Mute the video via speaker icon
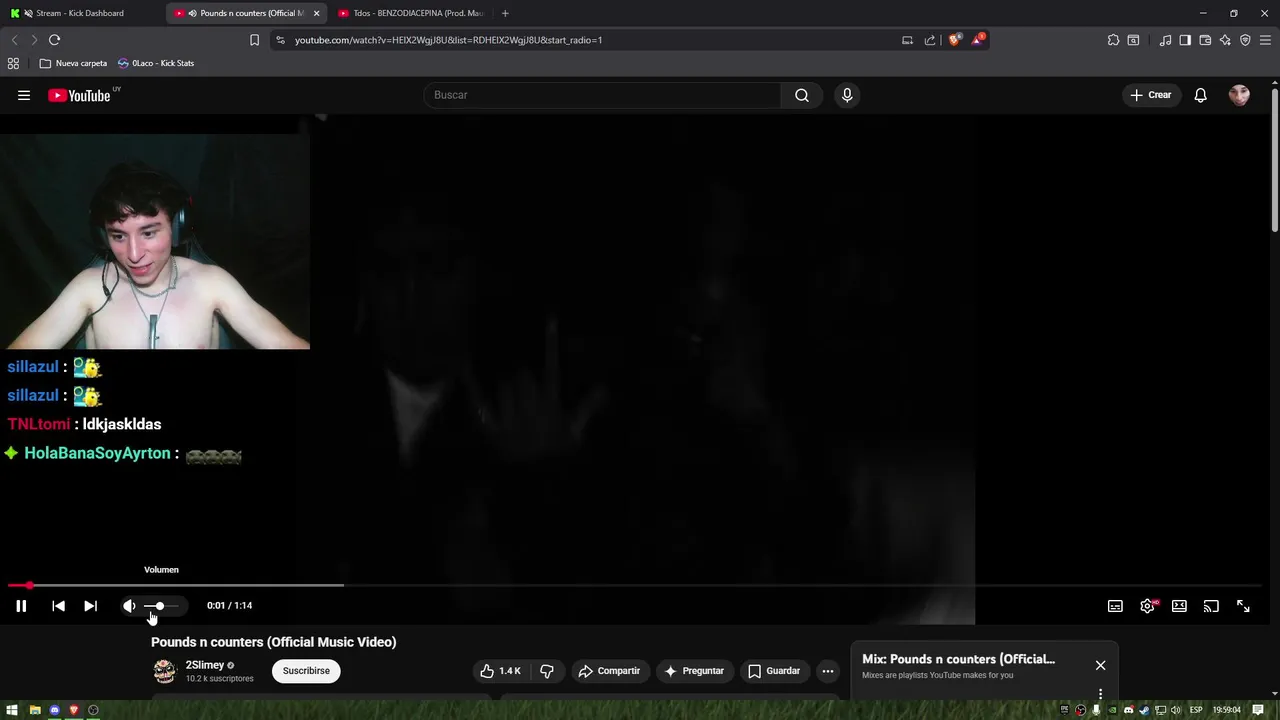 pos(129,606)
